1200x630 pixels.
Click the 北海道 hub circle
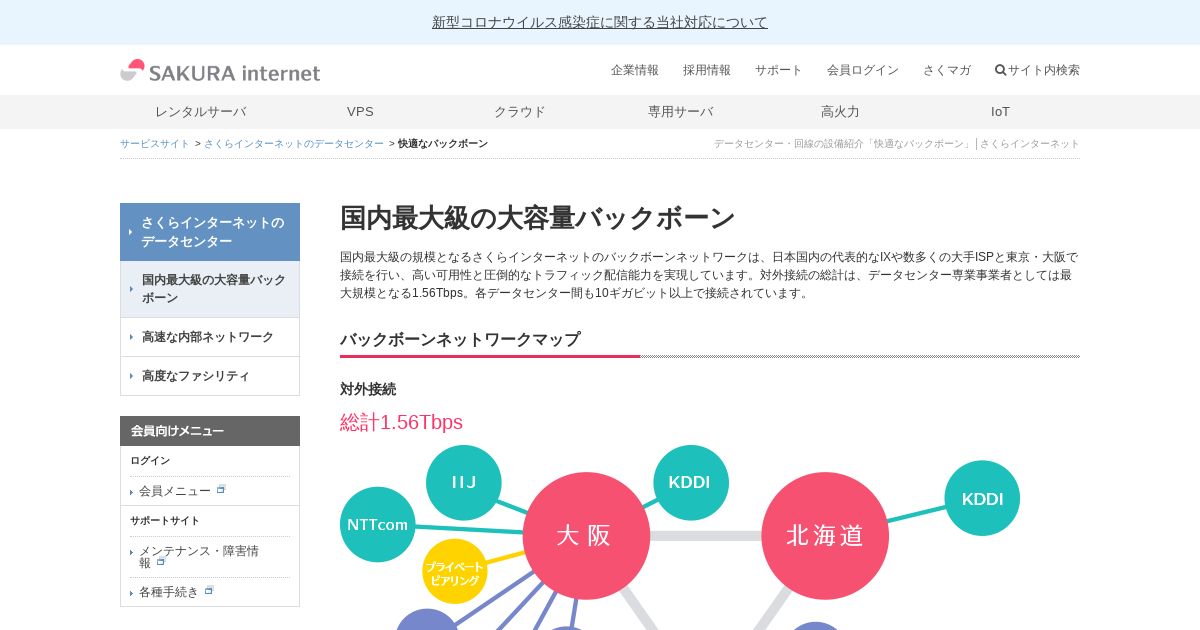pos(825,536)
